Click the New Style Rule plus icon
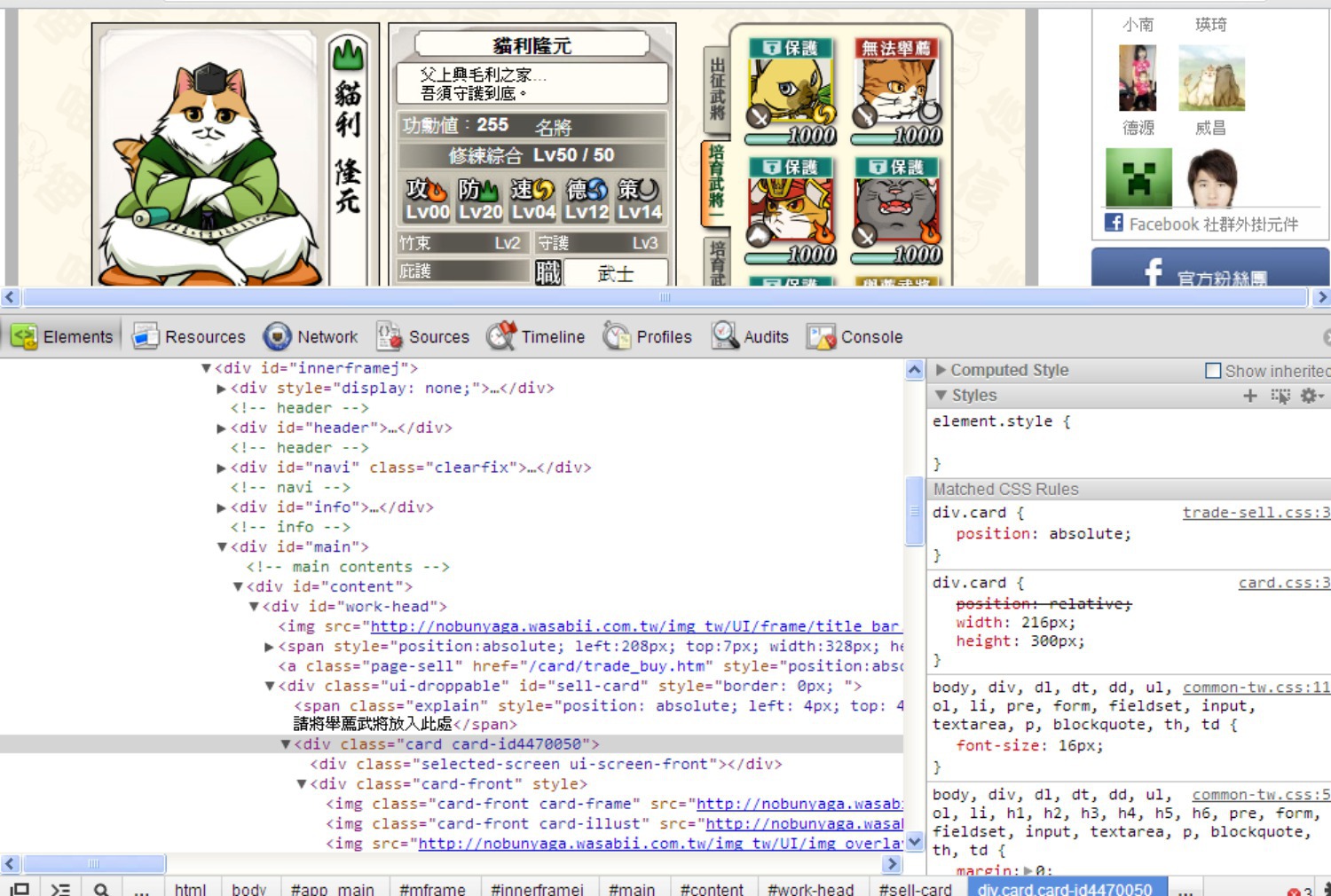Screen dimensions: 1331x896 coord(1250,396)
